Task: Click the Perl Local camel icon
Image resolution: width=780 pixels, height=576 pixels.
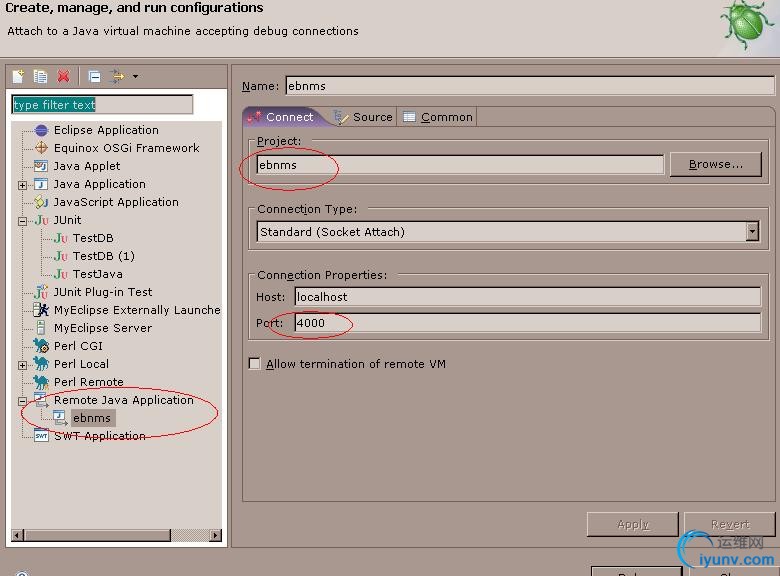Action: tap(41, 364)
